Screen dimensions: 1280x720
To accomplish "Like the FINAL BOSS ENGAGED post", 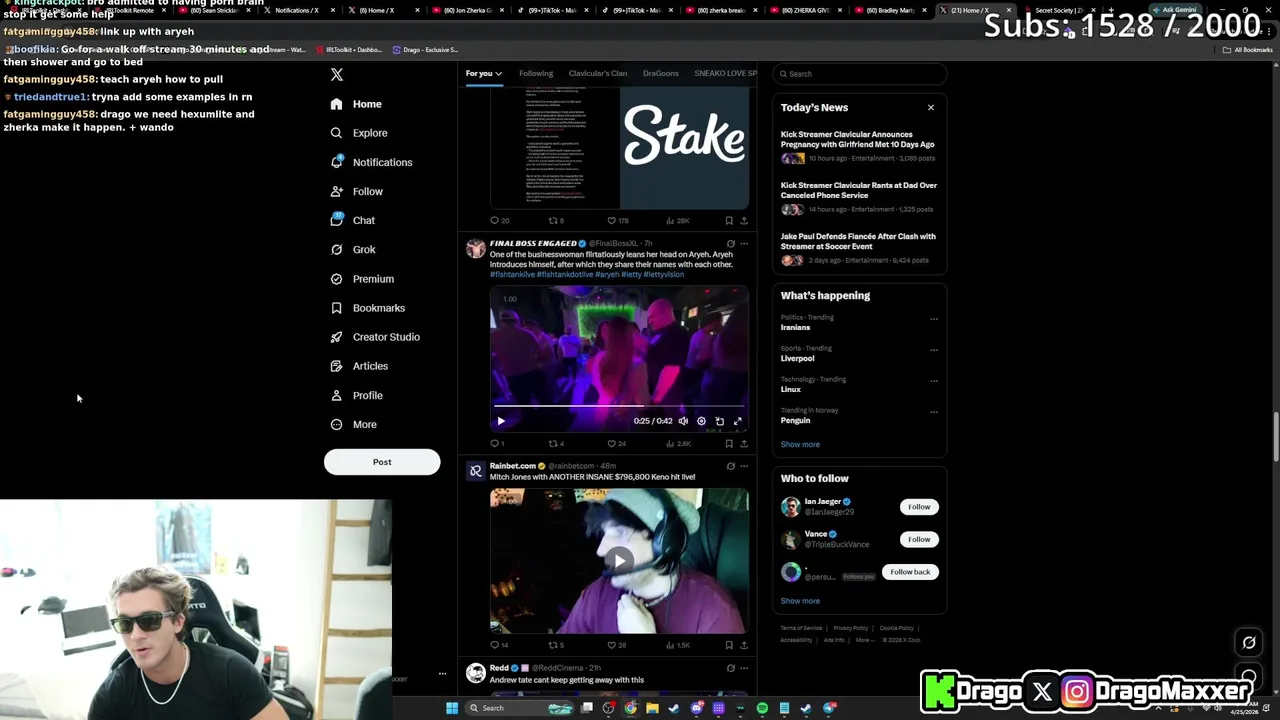I will pyautogui.click(x=616, y=444).
